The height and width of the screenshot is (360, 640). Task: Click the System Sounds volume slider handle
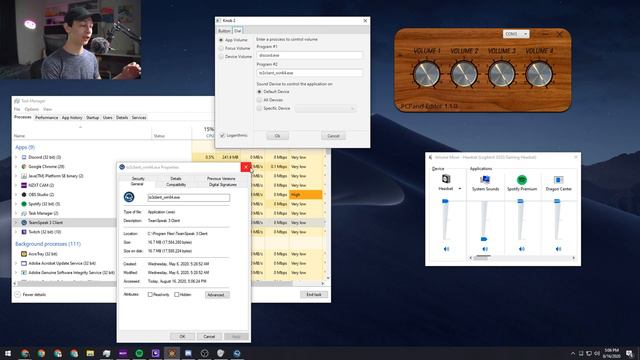click(x=484, y=239)
